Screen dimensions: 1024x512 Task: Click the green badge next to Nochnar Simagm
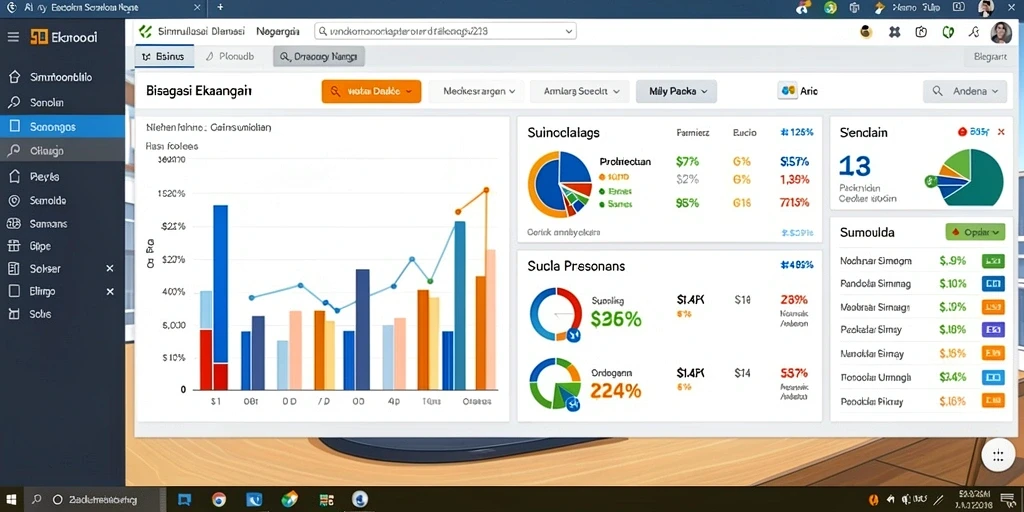(993, 261)
